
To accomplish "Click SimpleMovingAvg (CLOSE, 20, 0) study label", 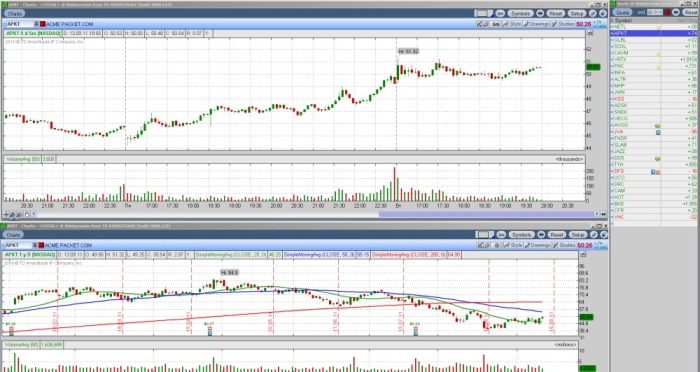I will [231, 255].
